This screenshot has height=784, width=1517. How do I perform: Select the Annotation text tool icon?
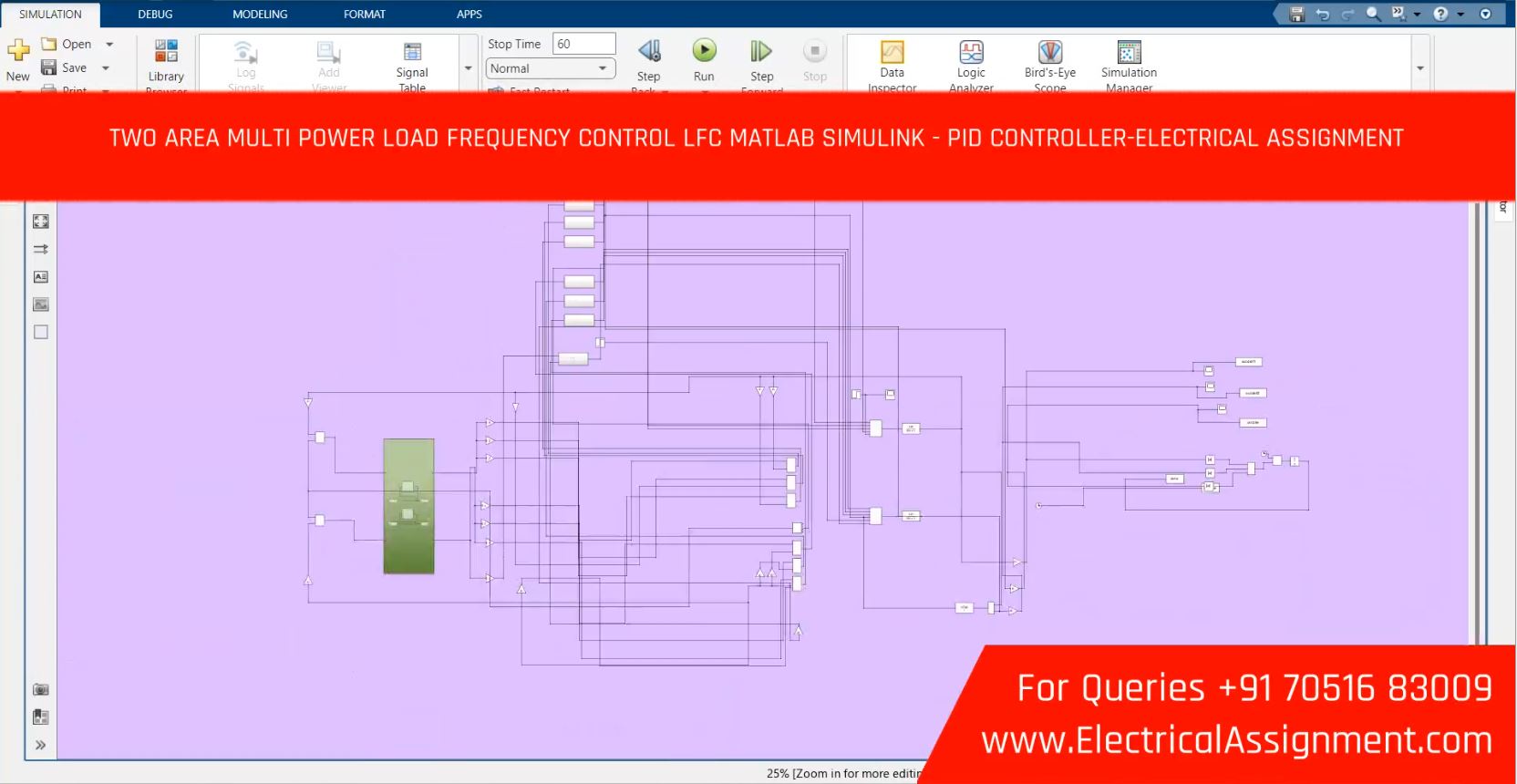[x=41, y=276]
